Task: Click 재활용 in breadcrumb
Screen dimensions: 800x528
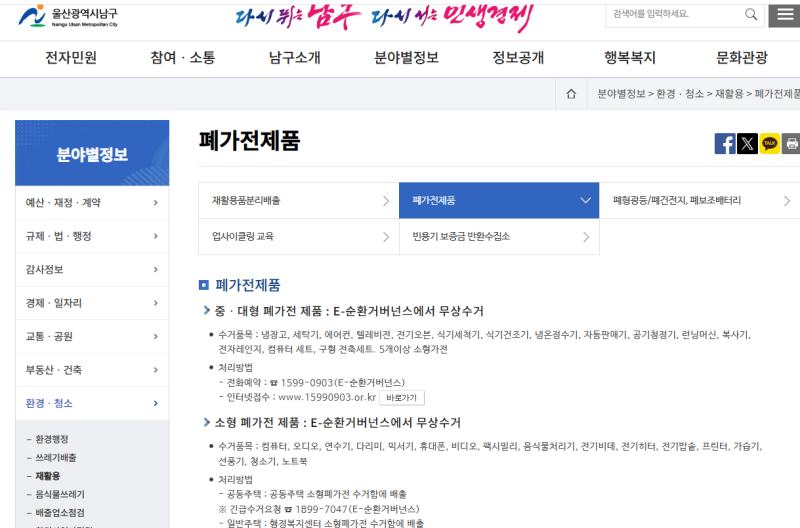Action: pos(729,94)
